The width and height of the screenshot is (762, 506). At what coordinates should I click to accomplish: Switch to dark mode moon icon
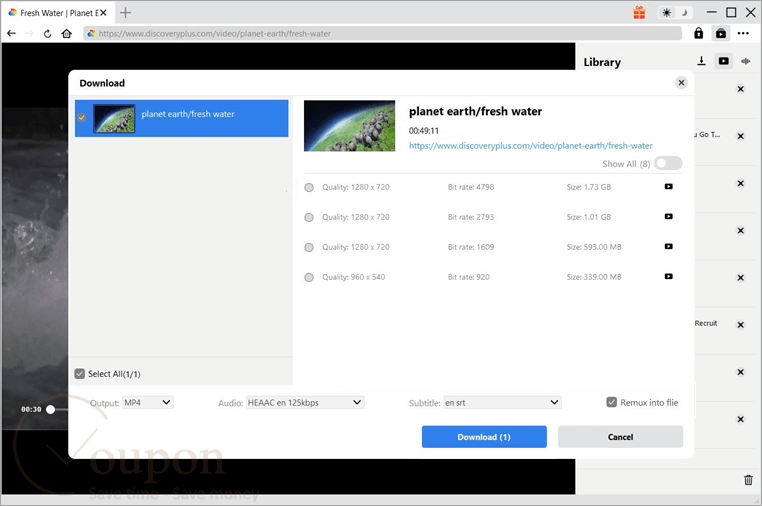pyautogui.click(x=684, y=13)
